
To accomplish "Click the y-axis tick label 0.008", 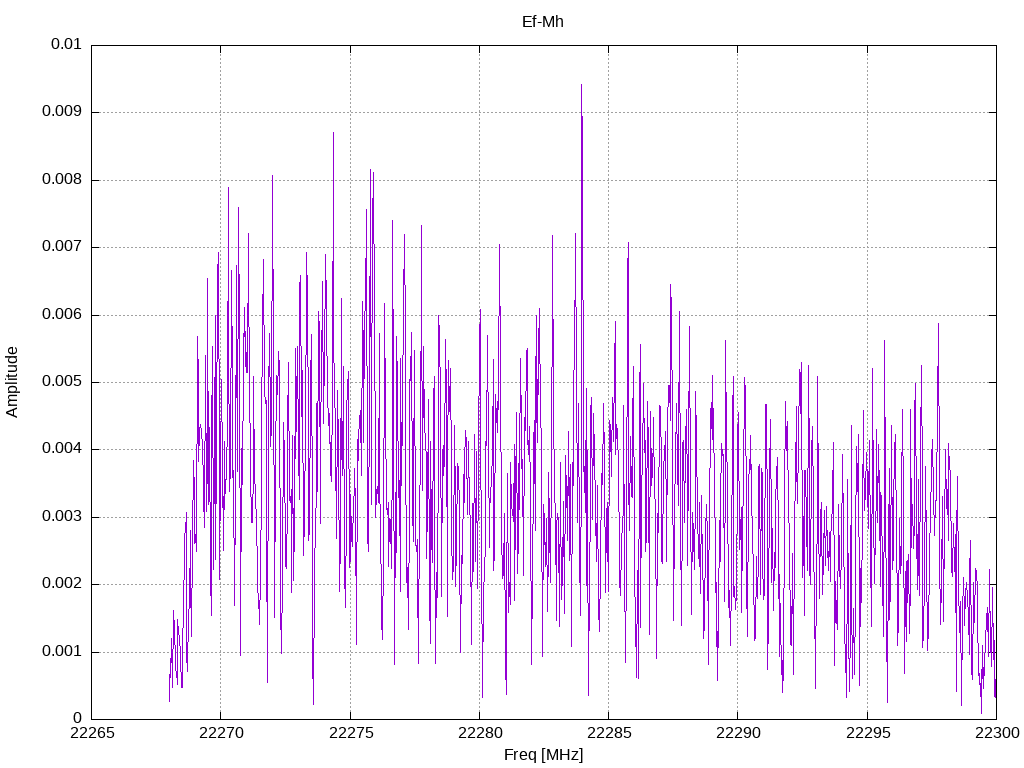I will coord(62,180).
